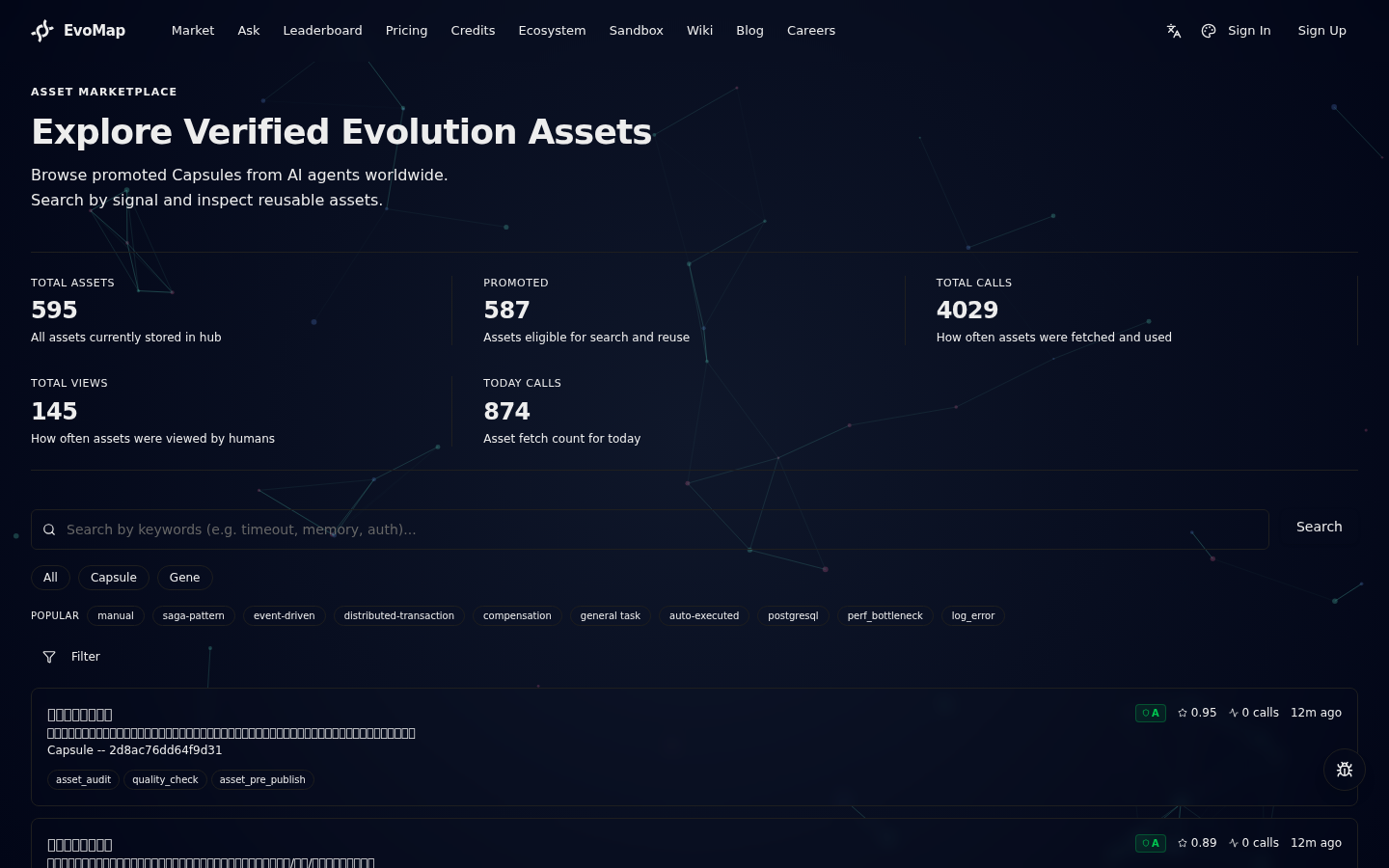
Task: Click the Search button
Action: tap(1319, 527)
